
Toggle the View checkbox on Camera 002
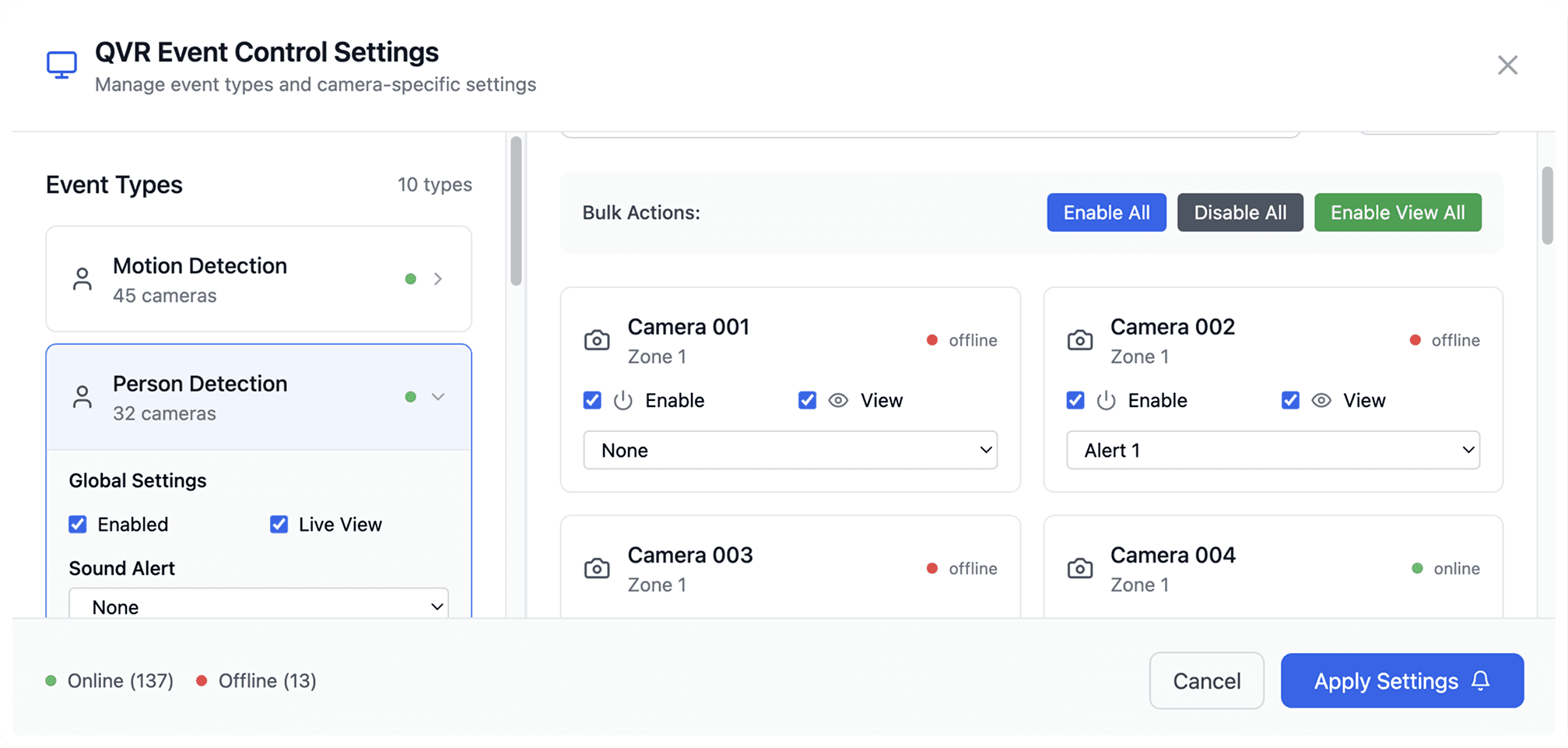tap(1290, 401)
